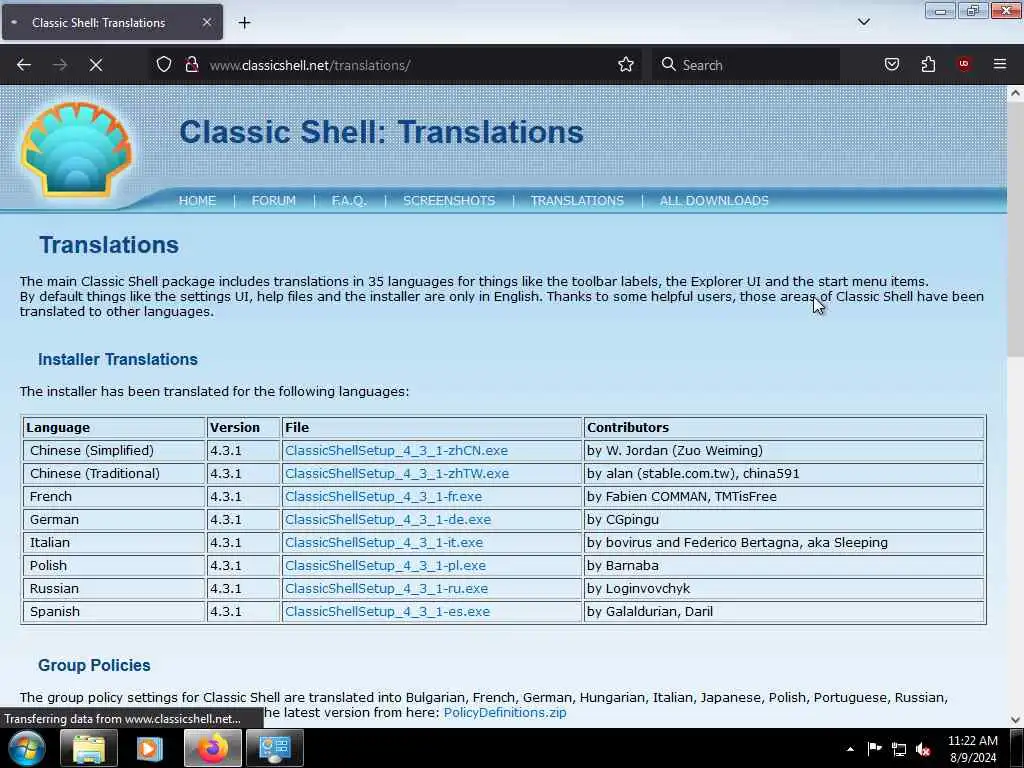Open the FORUM navigation item
The image size is (1024, 768).
[274, 200]
